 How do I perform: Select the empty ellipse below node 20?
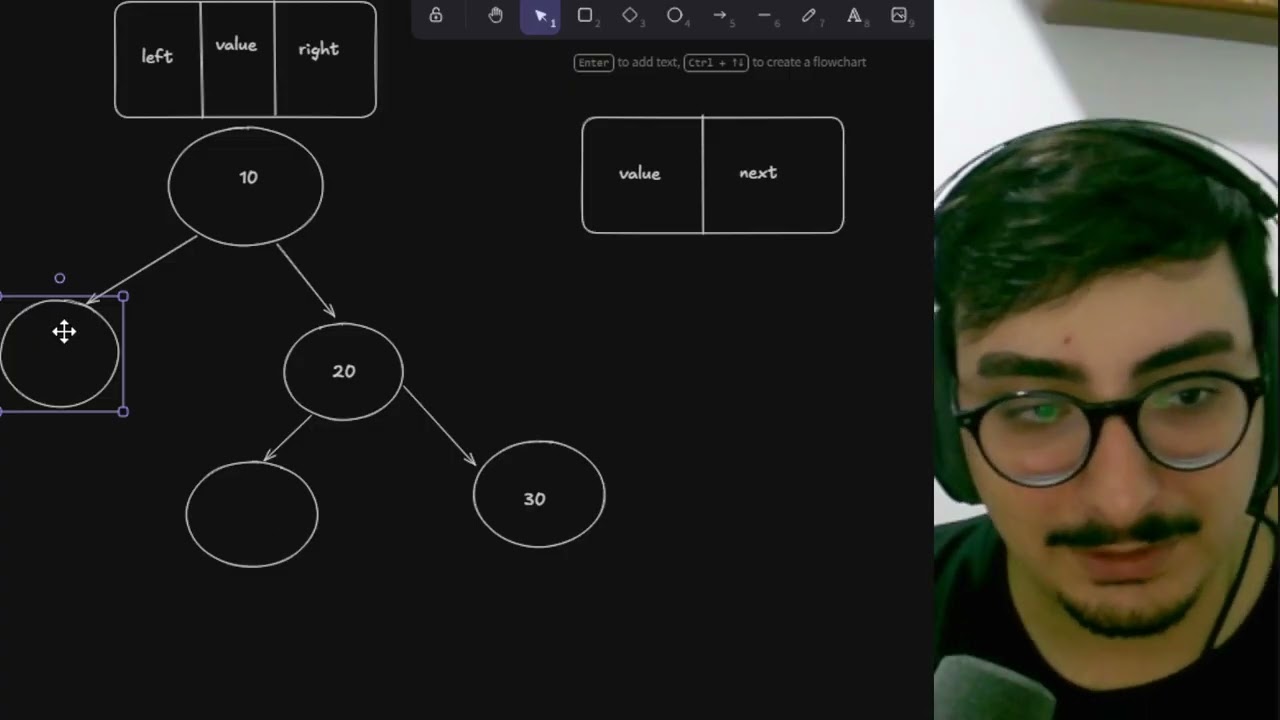pos(252,514)
